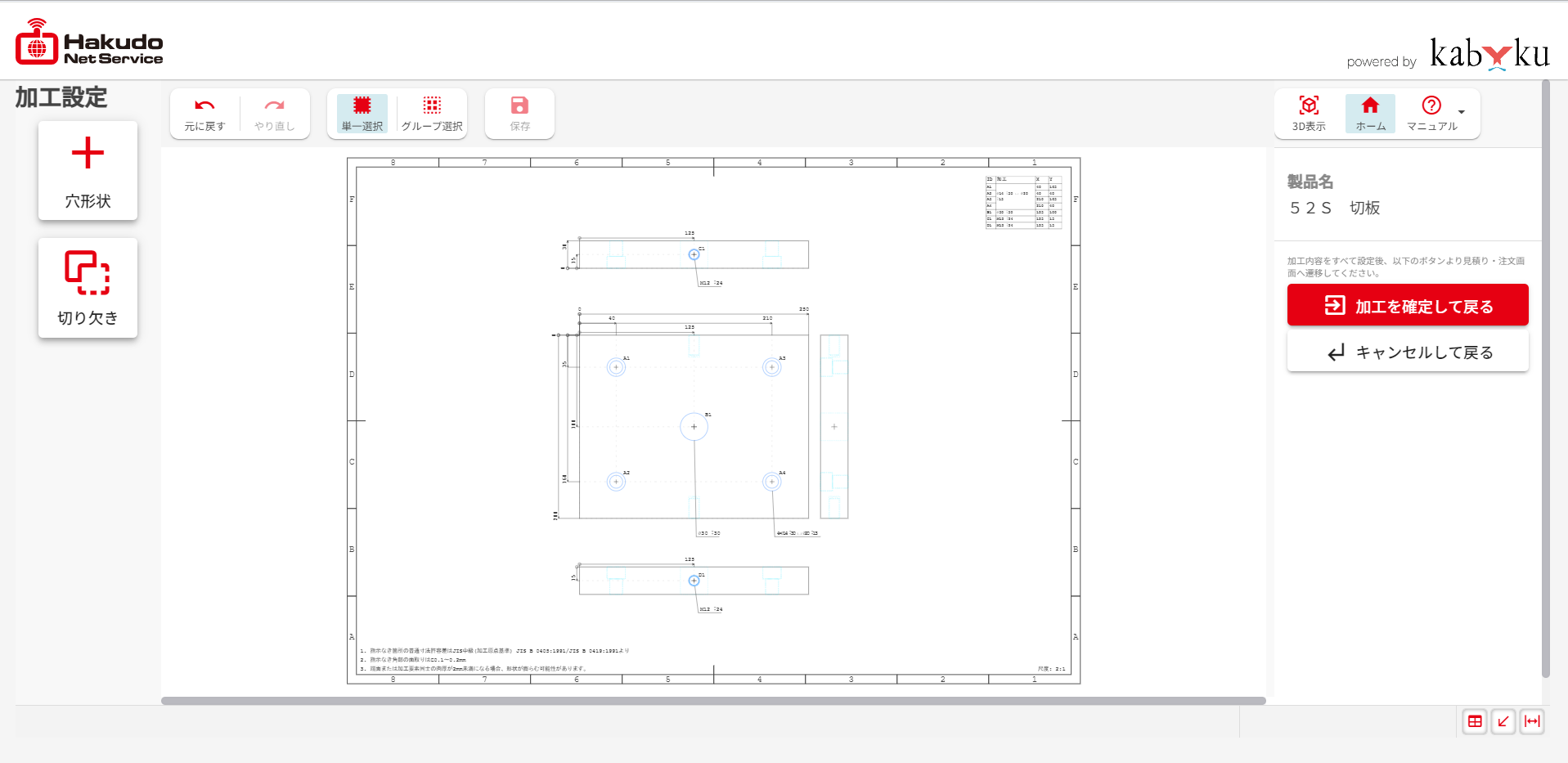Expand the マニュアル dropdown arrow
1568x763 pixels.
pyautogui.click(x=1462, y=113)
